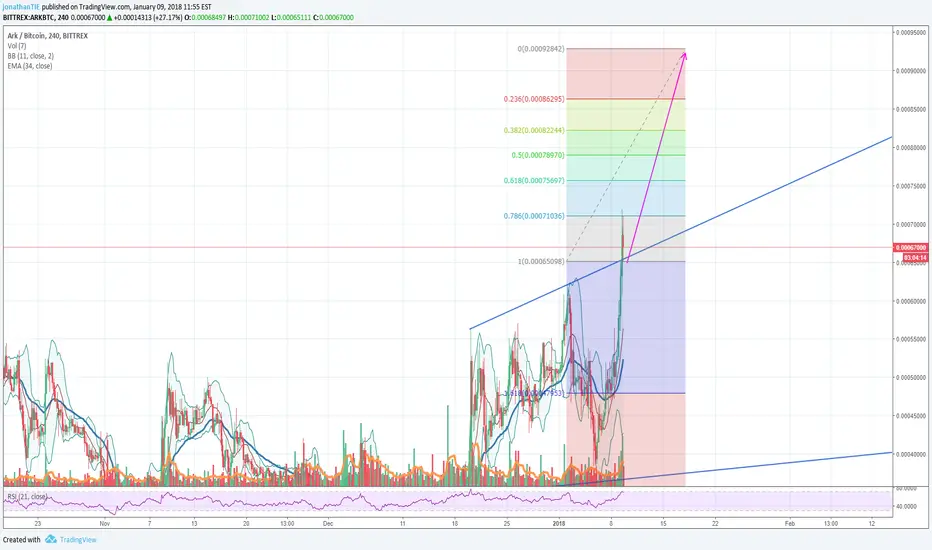932x550 pixels.
Task: Click the TradingView logo icon beside Created with
Action: [x=51, y=539]
